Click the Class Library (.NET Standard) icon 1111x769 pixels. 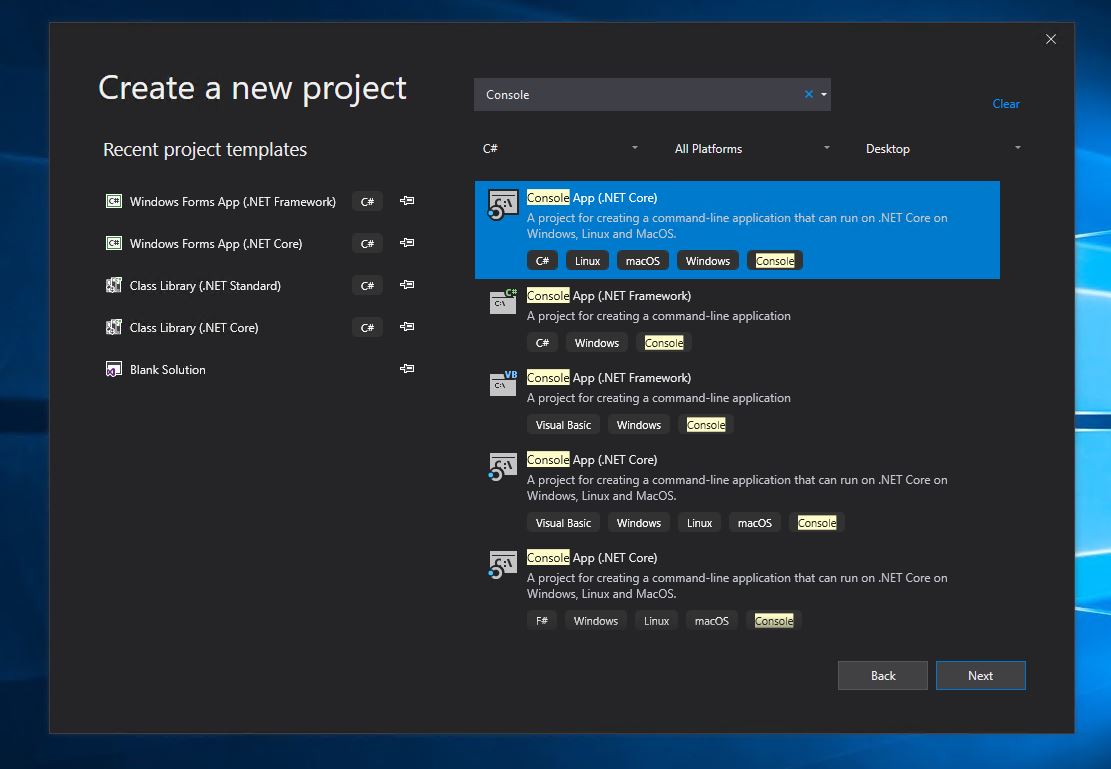113,285
